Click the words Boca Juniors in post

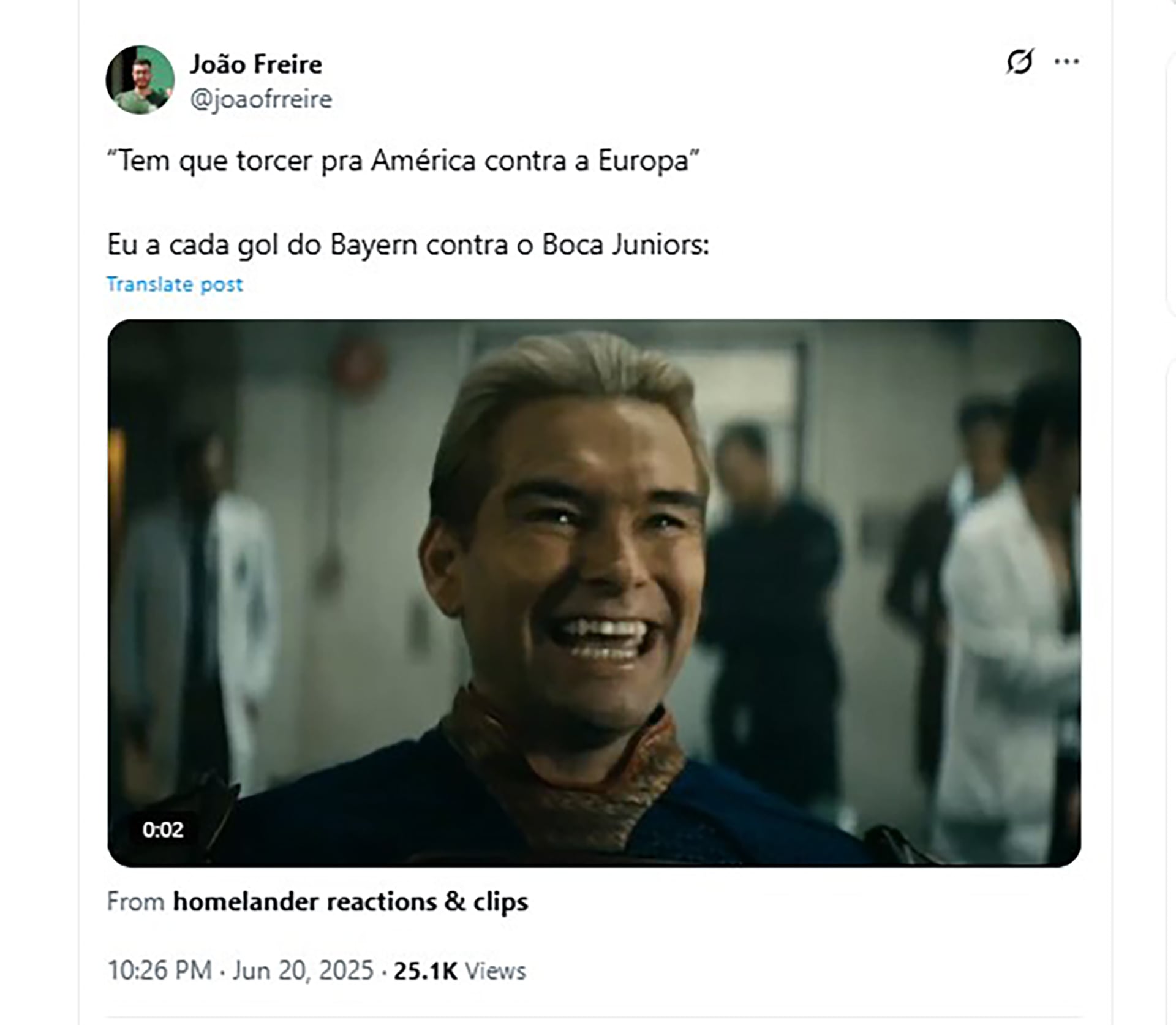pos(625,245)
